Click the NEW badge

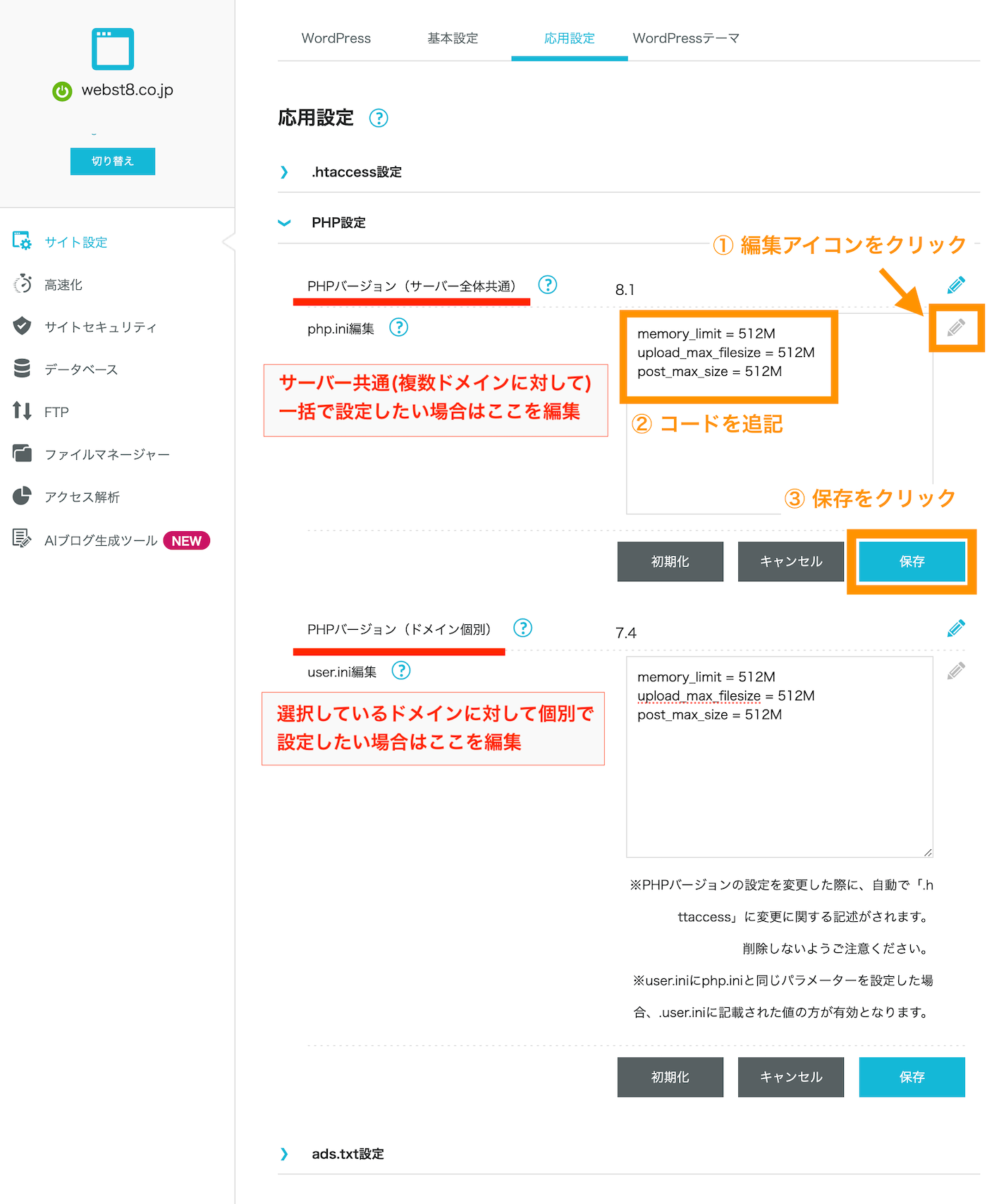[187, 540]
